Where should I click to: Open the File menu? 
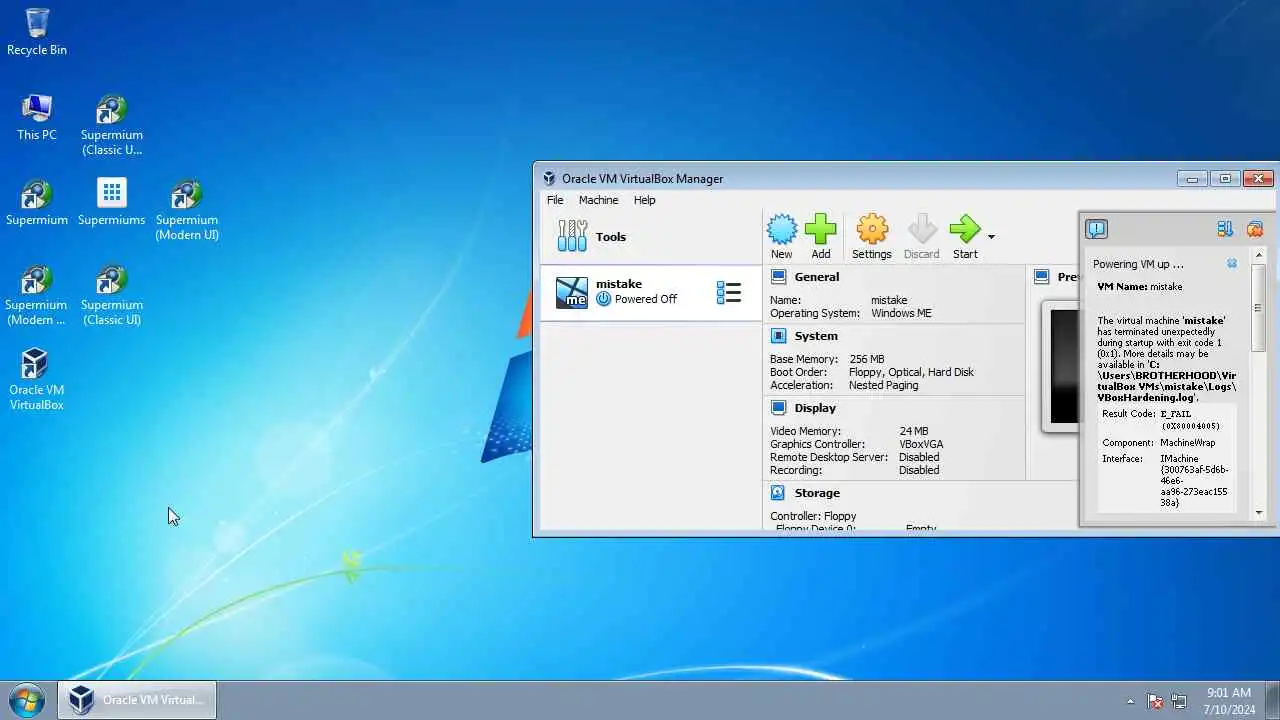[x=555, y=200]
